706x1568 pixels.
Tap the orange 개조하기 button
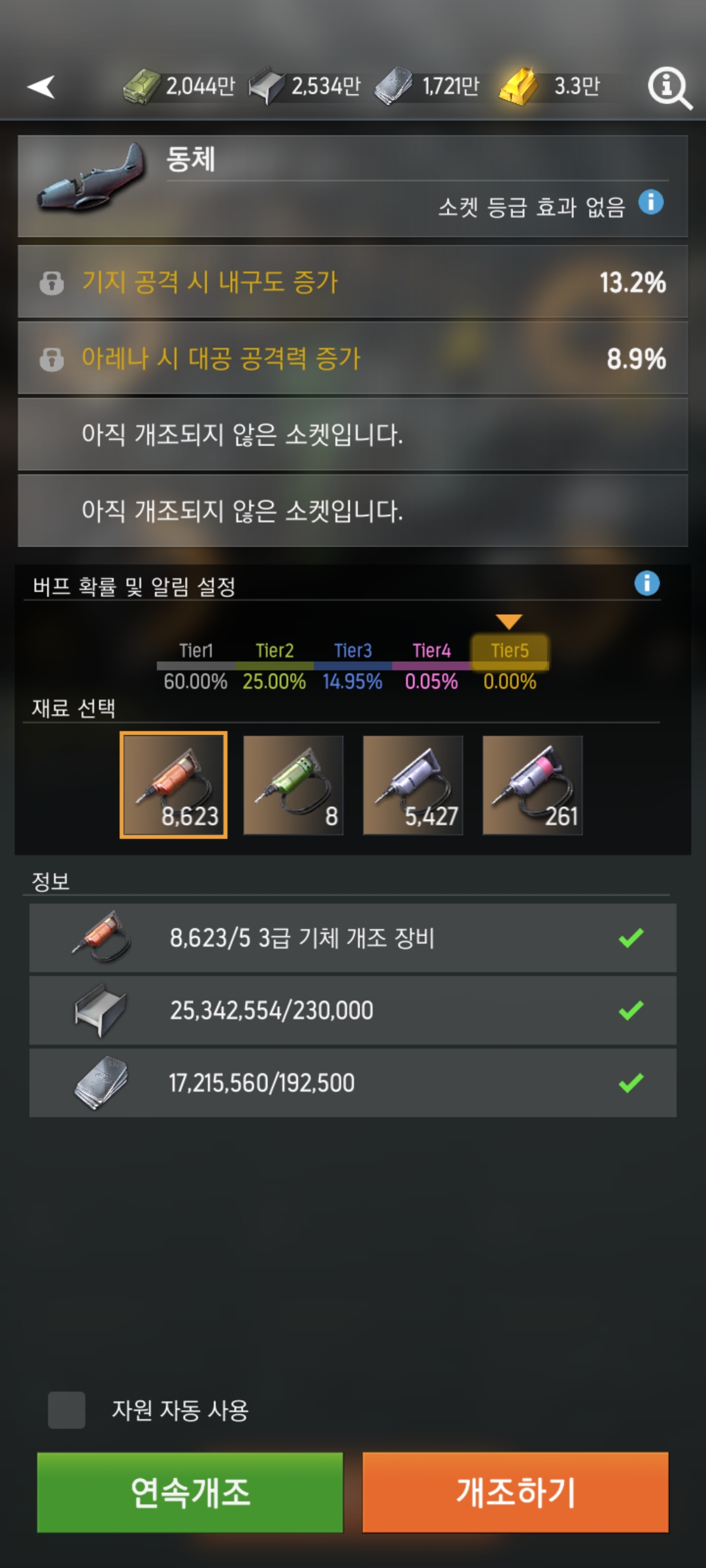(516, 1492)
